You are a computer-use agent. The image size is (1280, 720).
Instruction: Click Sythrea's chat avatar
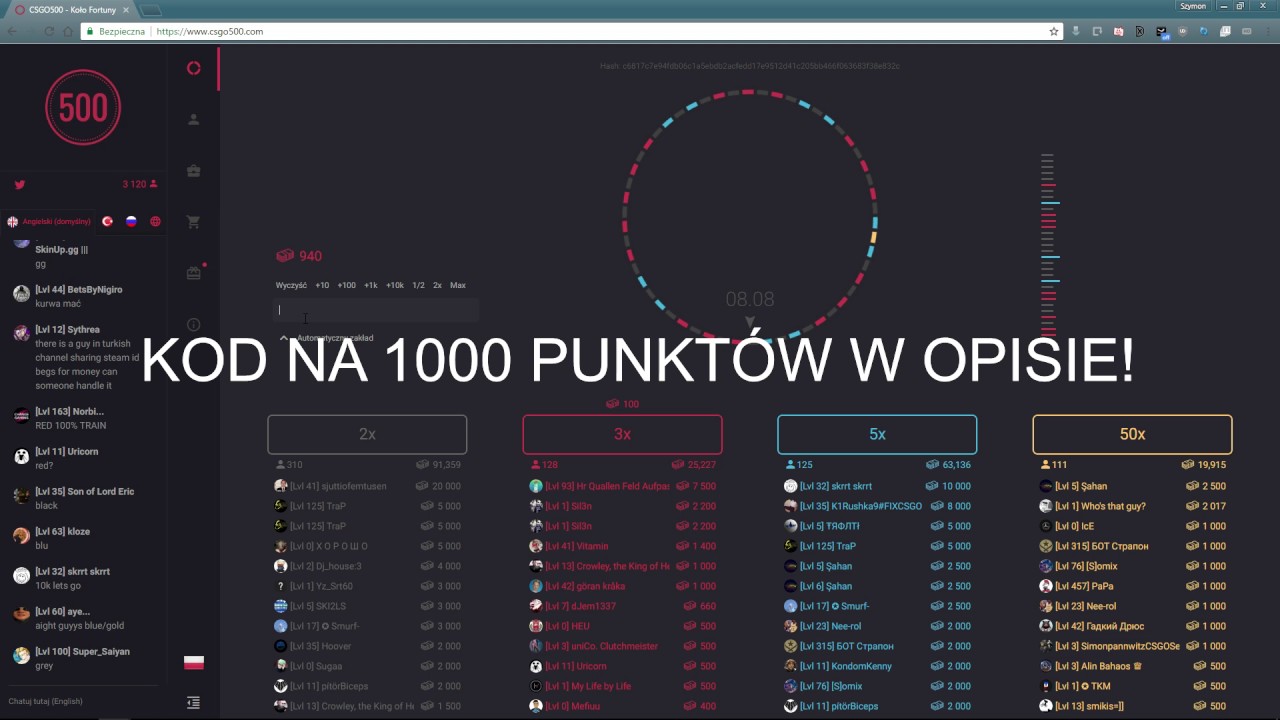coord(21,333)
